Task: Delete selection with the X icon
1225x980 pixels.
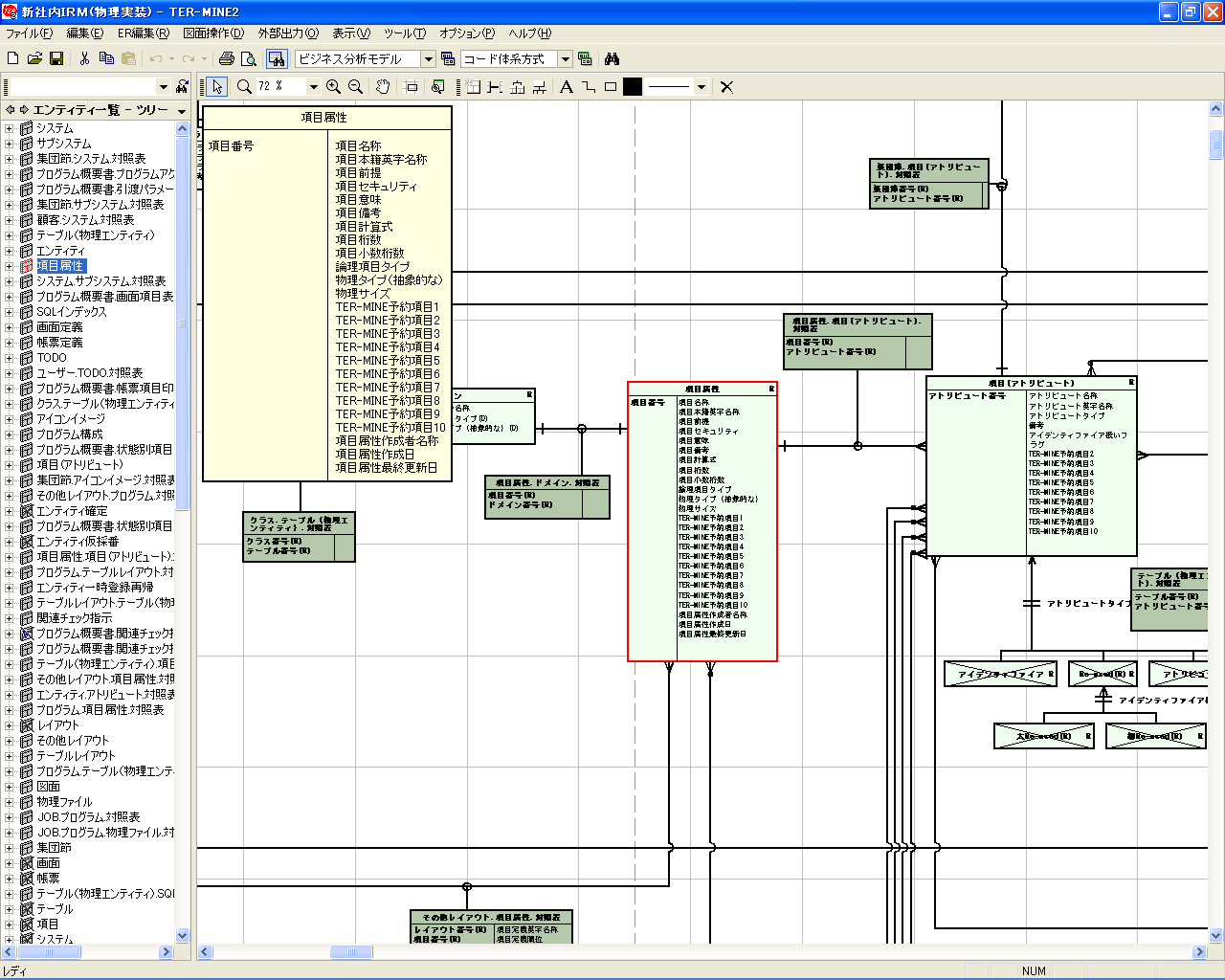Action: (726, 86)
